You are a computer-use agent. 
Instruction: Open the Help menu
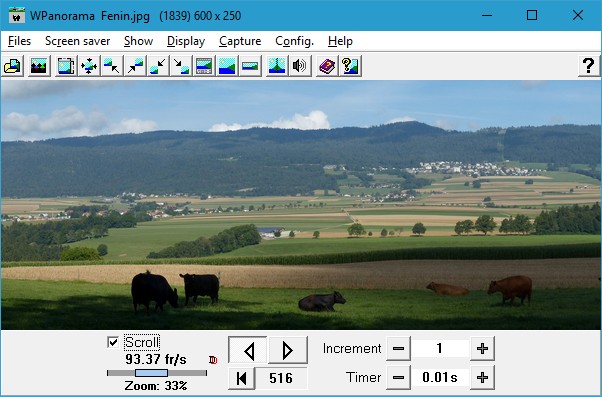(x=340, y=41)
